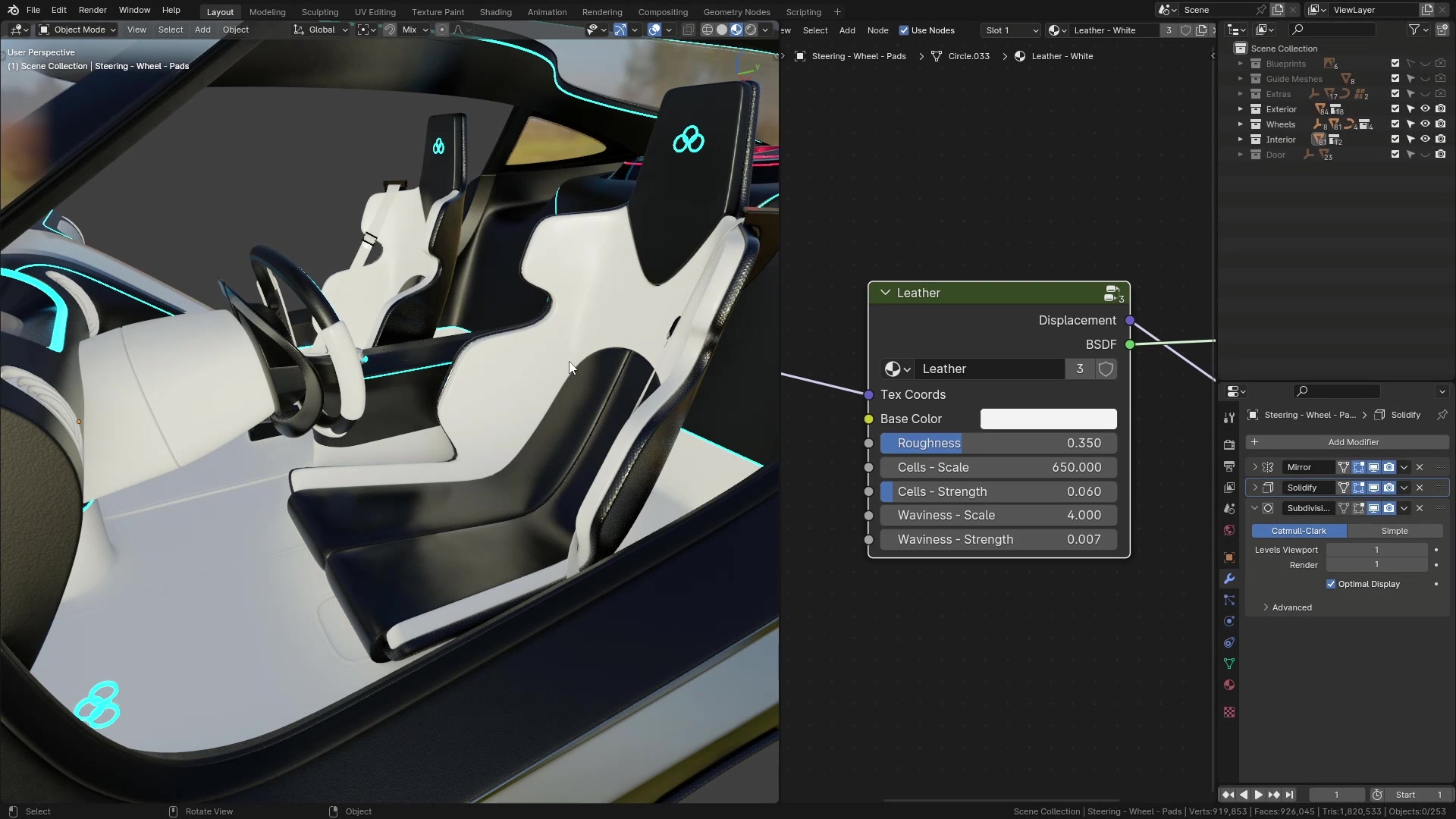Open the Material properties tab icon

point(1229,685)
